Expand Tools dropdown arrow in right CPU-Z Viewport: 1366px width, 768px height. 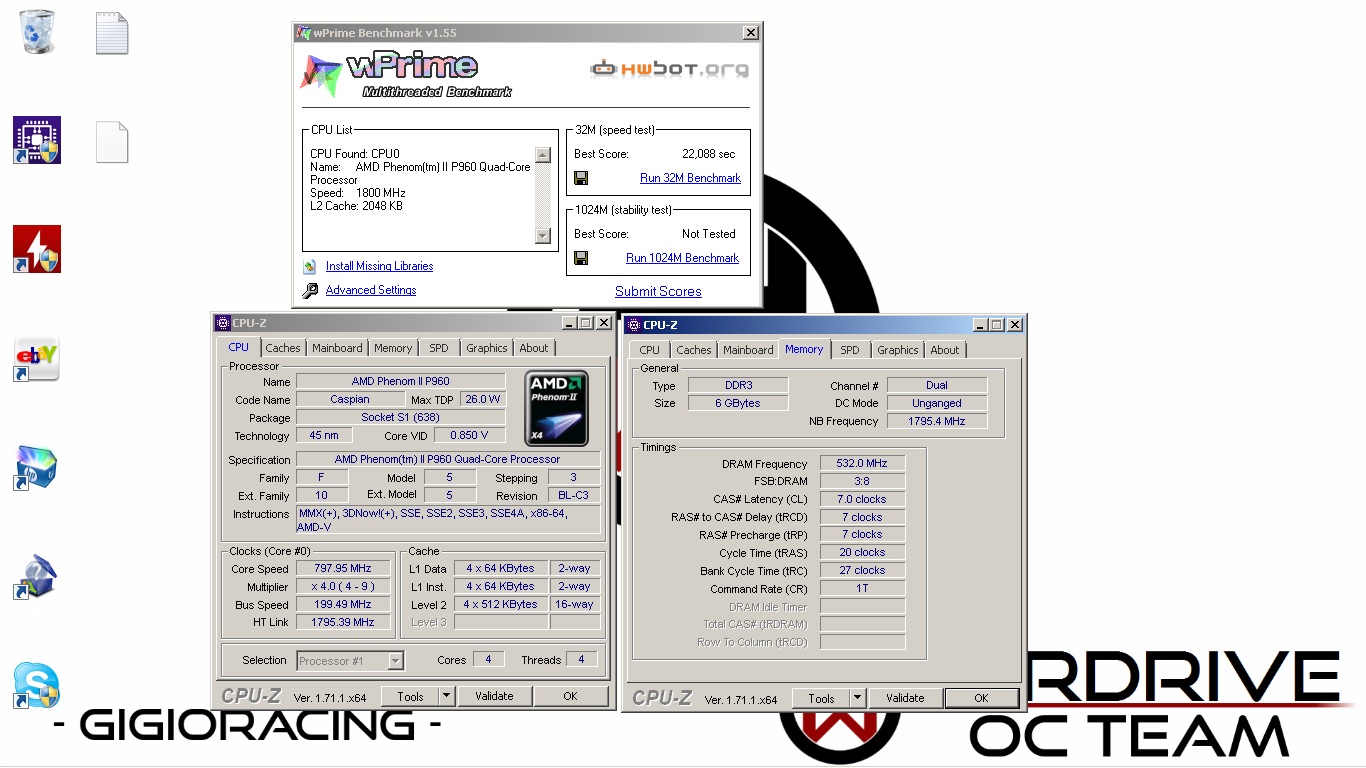pyautogui.click(x=857, y=698)
